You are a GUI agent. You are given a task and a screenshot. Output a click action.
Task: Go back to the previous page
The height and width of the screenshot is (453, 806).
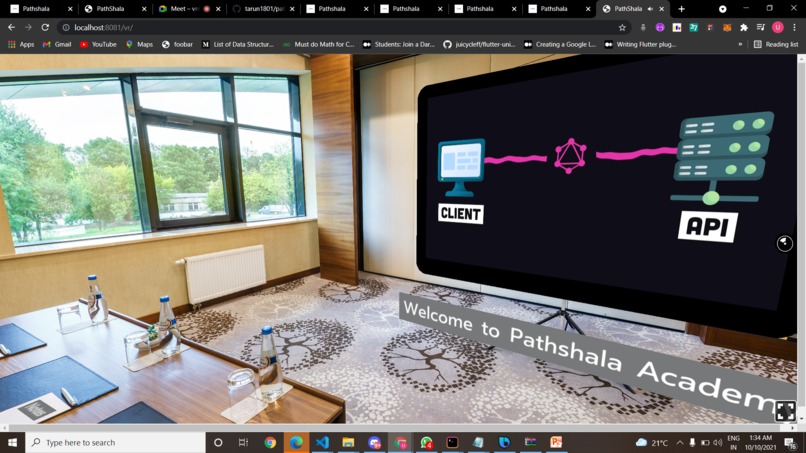(x=11, y=27)
